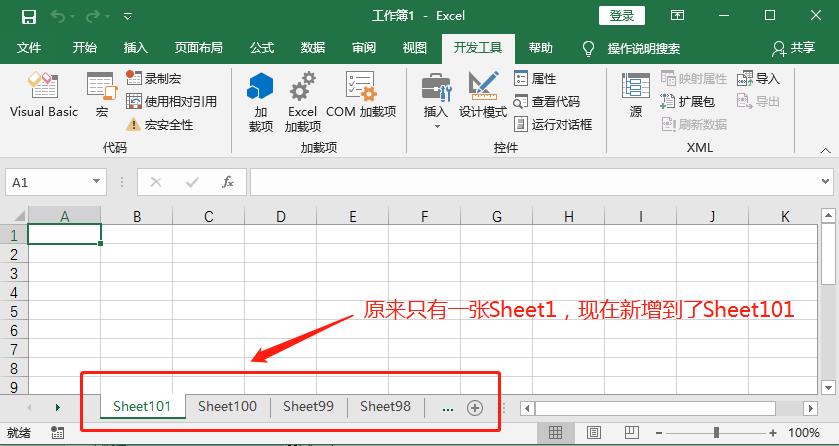This screenshot has height=446, width=839.
Task: Switch to sheet tab Sheet98
Action: 385,406
